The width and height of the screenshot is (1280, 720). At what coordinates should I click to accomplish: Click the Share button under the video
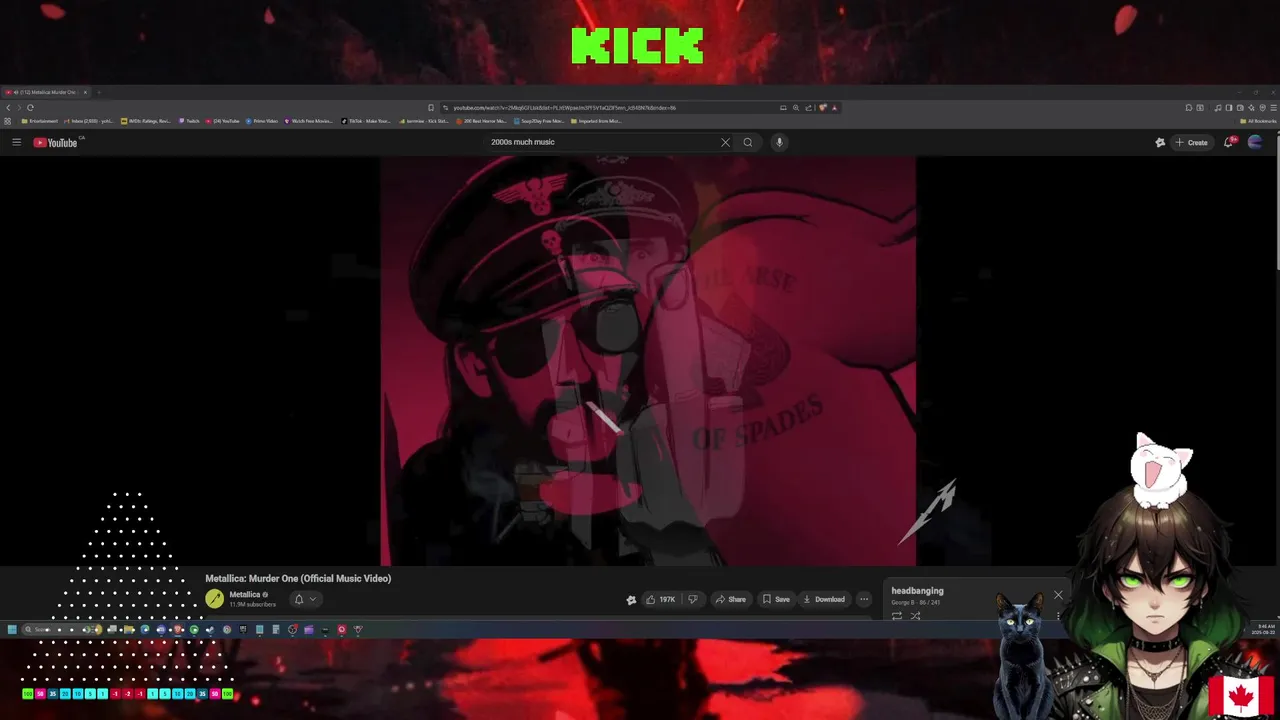tap(730, 599)
